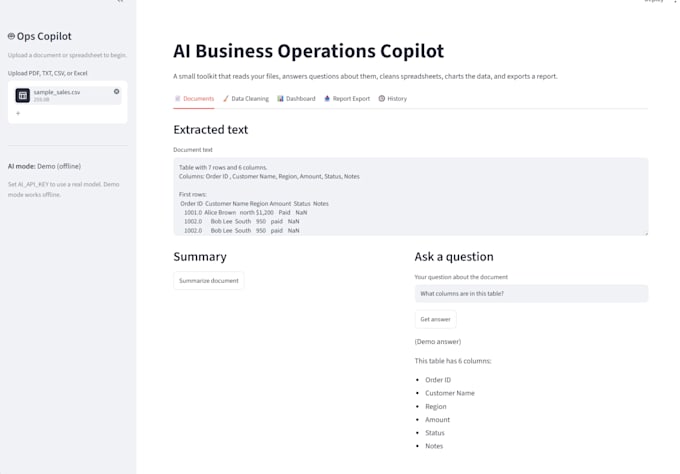Click the Summary heading
The height and width of the screenshot is (474, 680).
[x=200, y=257]
